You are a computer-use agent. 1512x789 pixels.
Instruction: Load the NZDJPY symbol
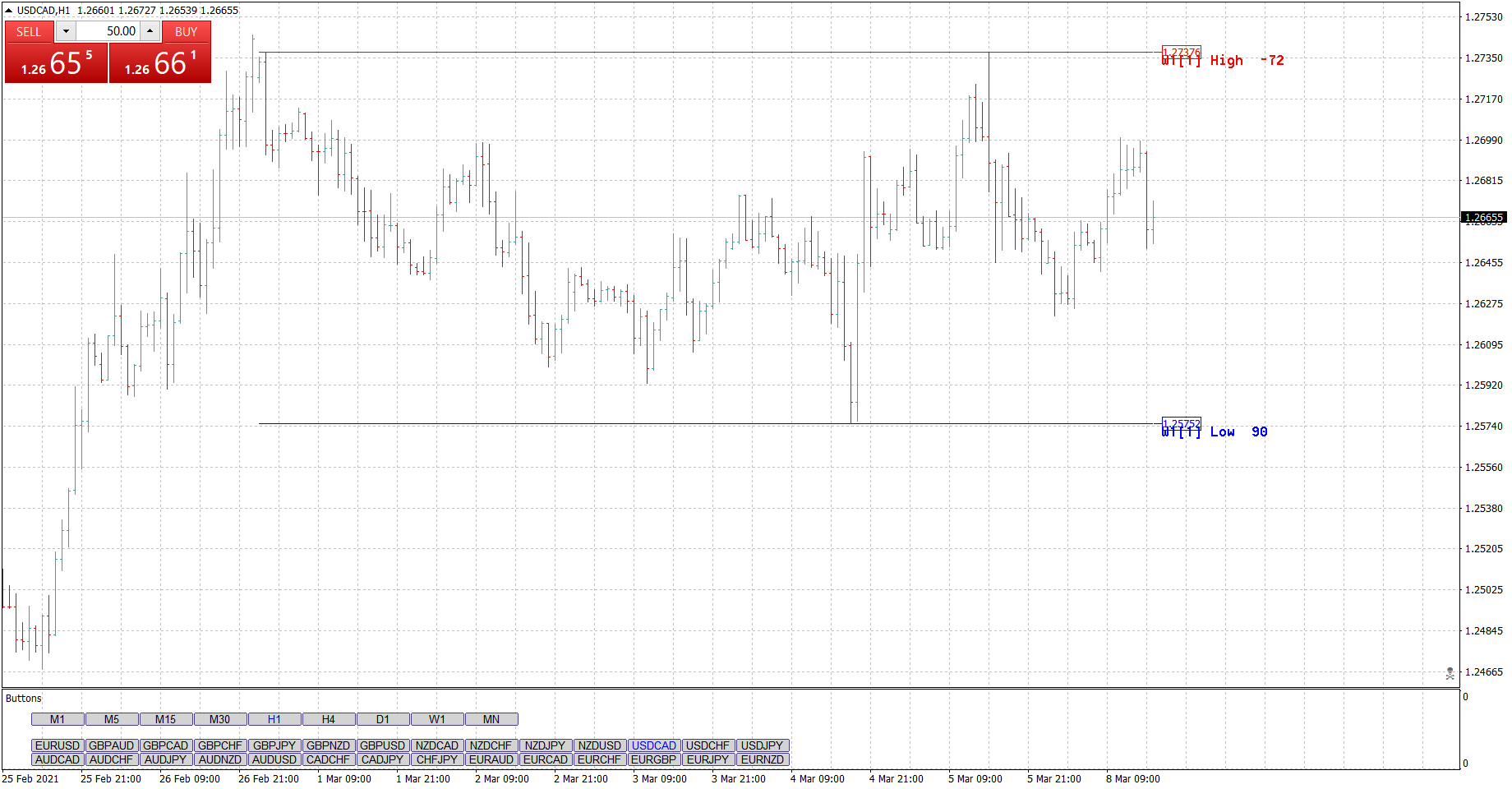tap(546, 745)
